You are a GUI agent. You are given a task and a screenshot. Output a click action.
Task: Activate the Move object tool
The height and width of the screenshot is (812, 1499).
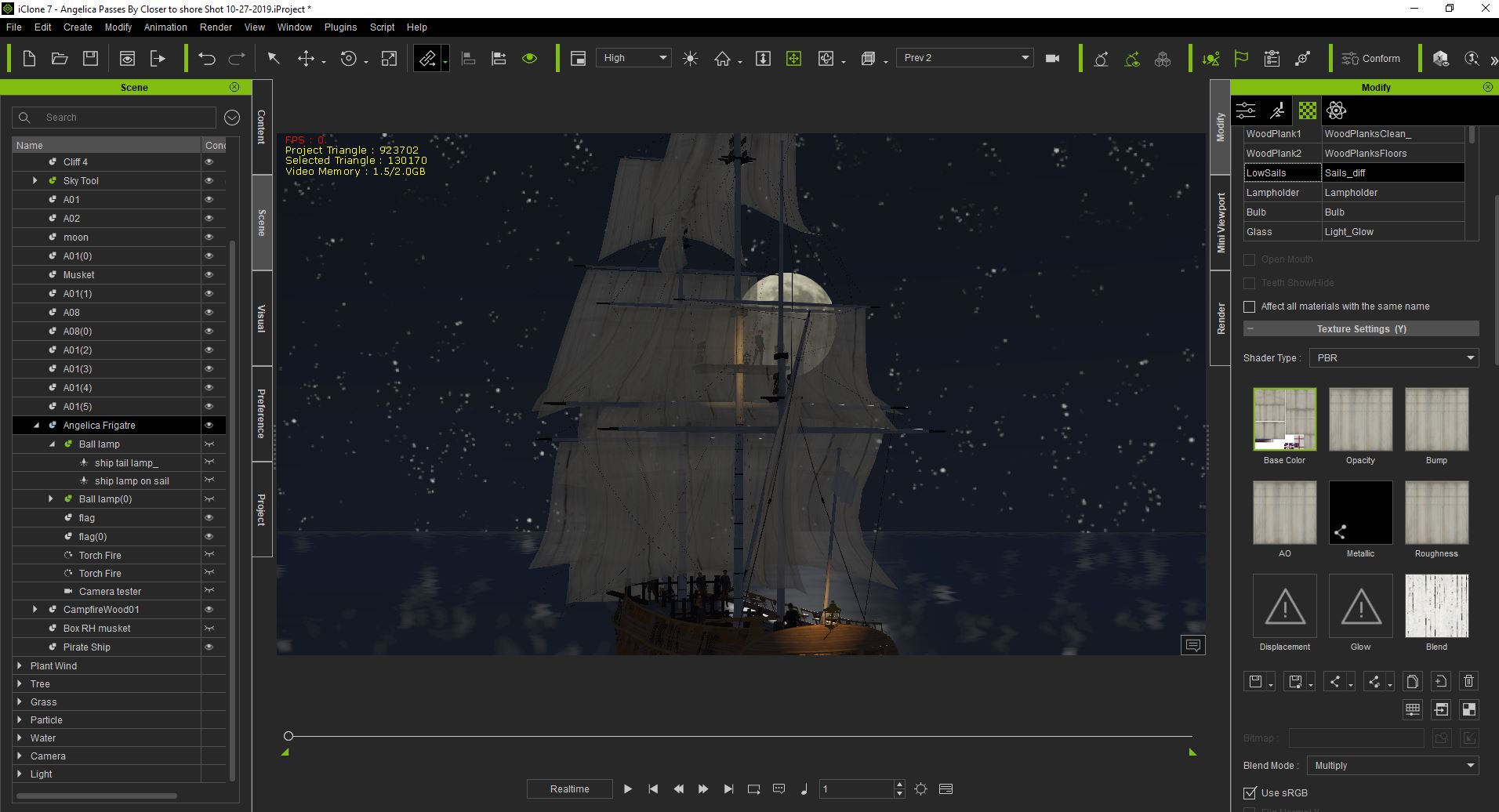click(x=307, y=58)
